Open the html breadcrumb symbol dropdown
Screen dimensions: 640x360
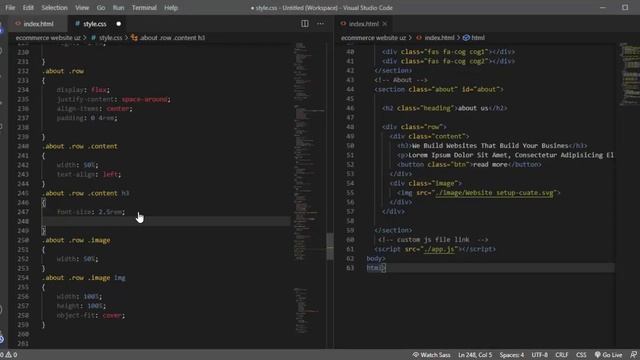pos(478,38)
